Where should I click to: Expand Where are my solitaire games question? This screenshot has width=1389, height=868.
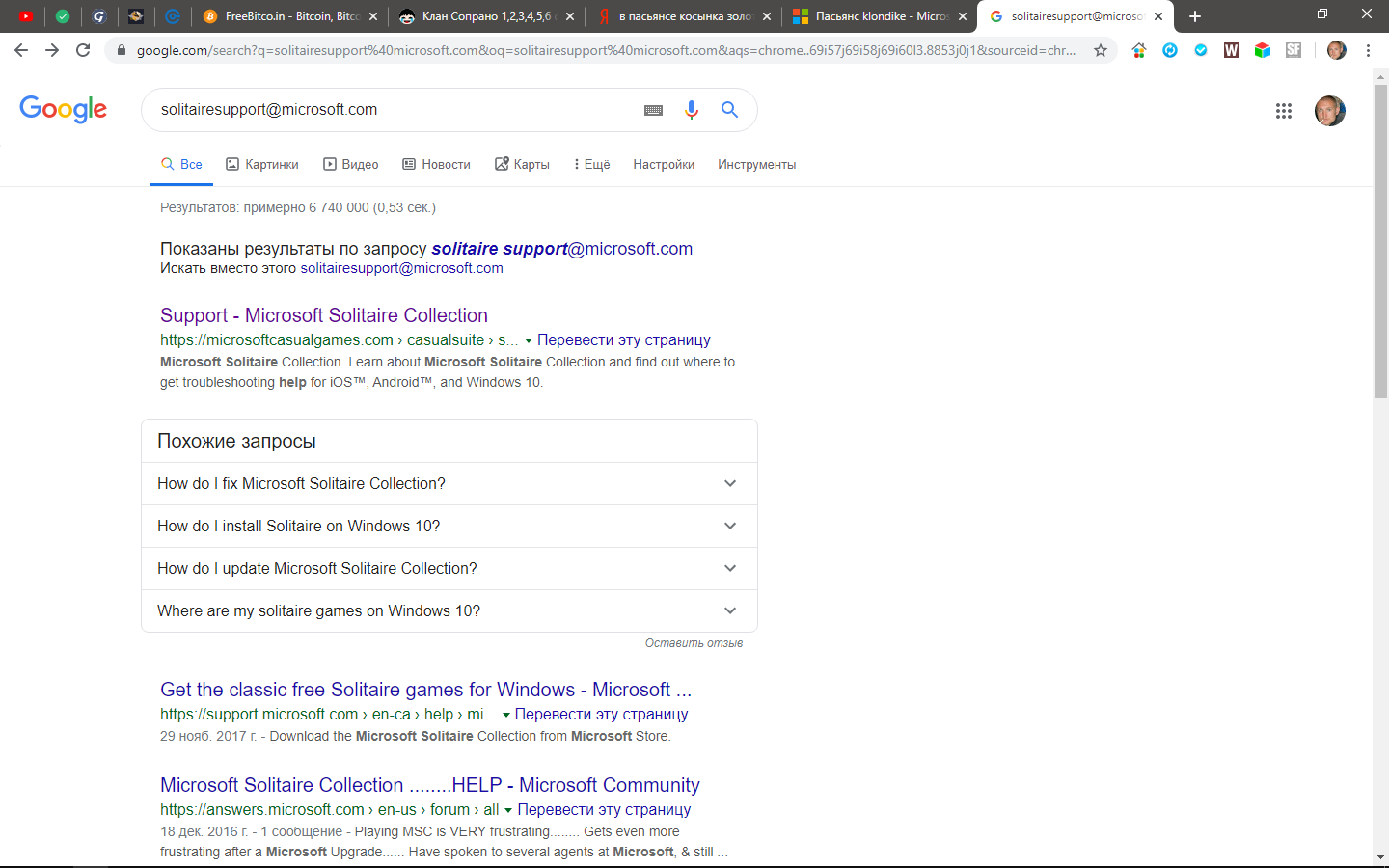pos(449,610)
